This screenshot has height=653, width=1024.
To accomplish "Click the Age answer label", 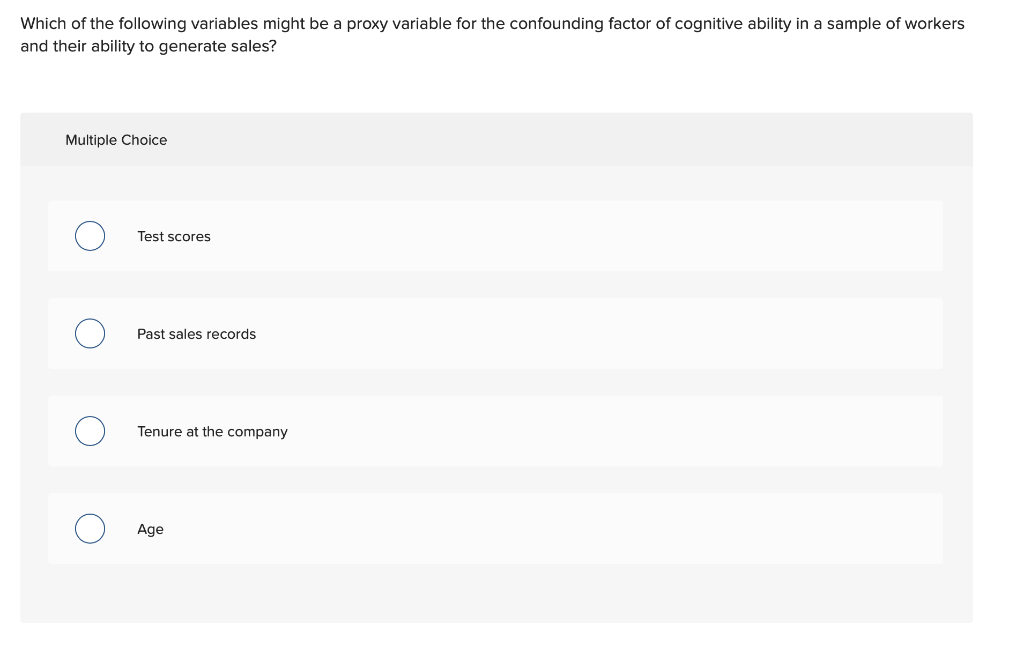I will (x=150, y=529).
